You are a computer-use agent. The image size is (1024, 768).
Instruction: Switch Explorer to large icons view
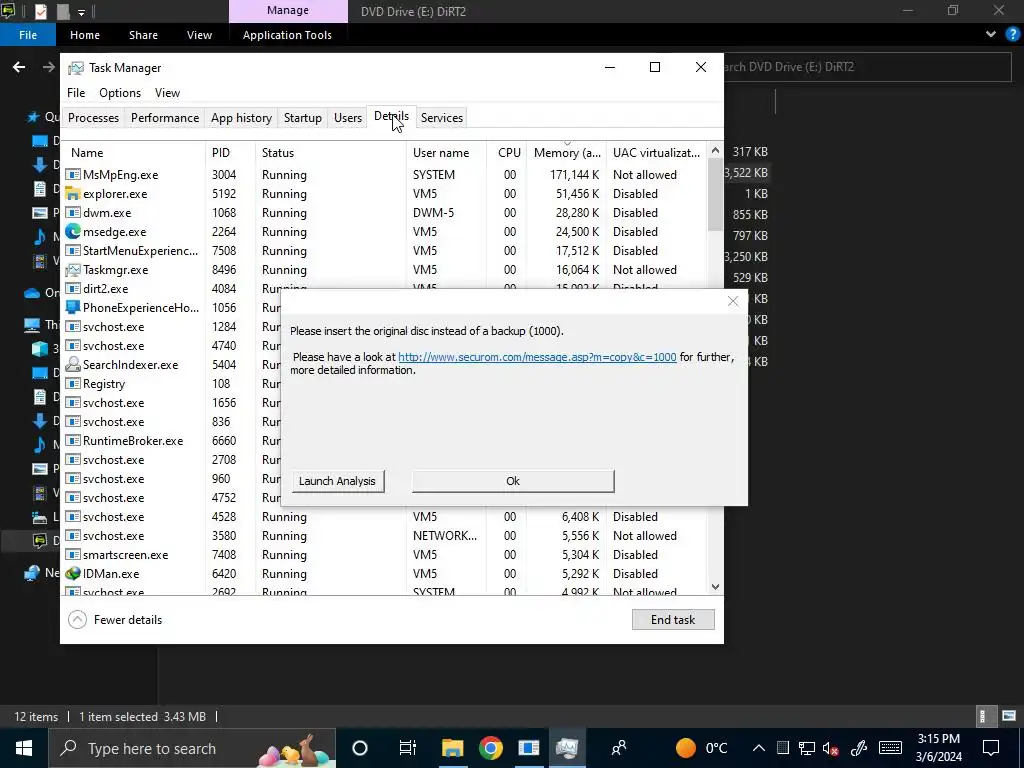point(1009,716)
